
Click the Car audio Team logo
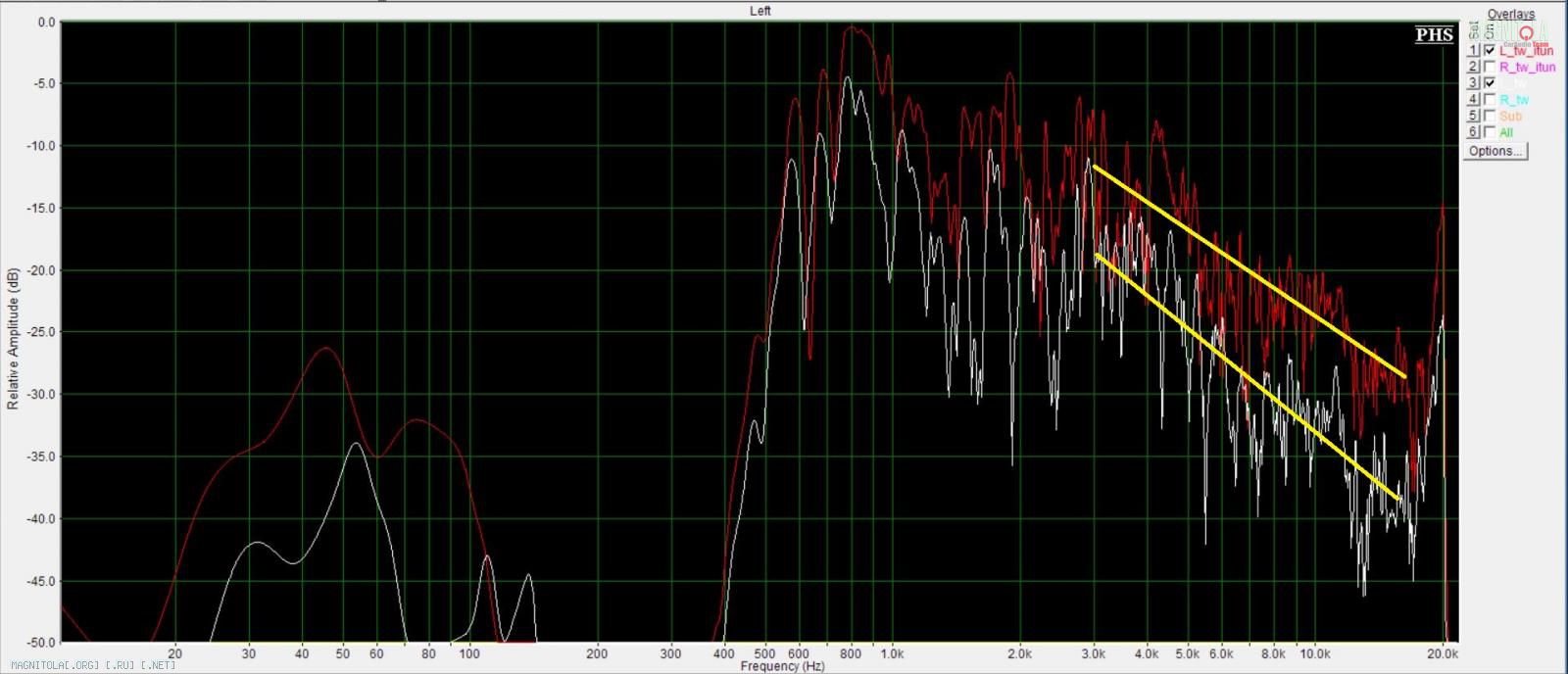[x=1525, y=37]
